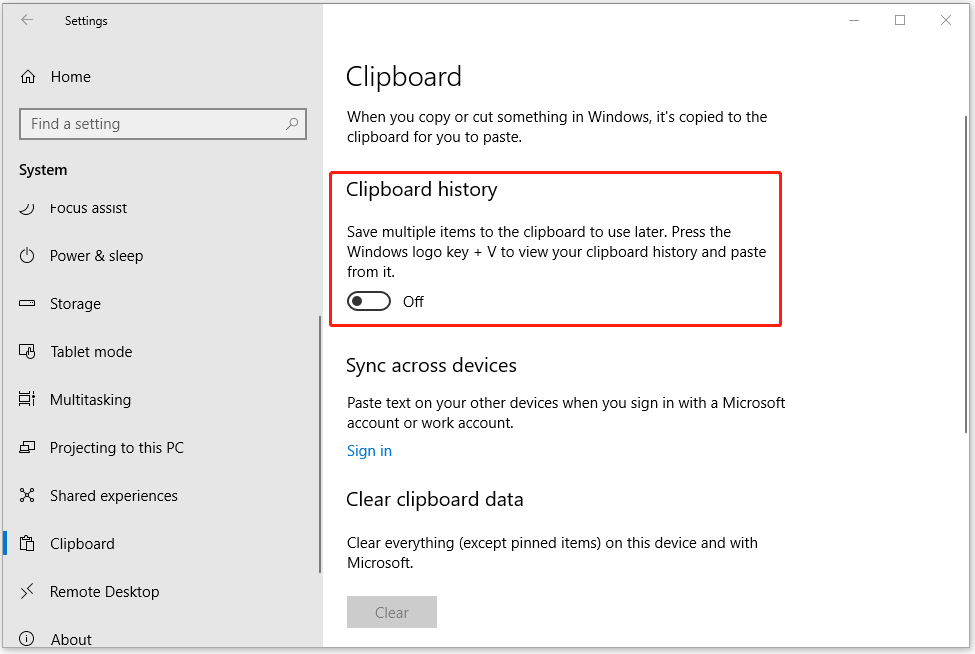This screenshot has width=975, height=654.
Task: Open Home settings page
Action: click(x=71, y=77)
